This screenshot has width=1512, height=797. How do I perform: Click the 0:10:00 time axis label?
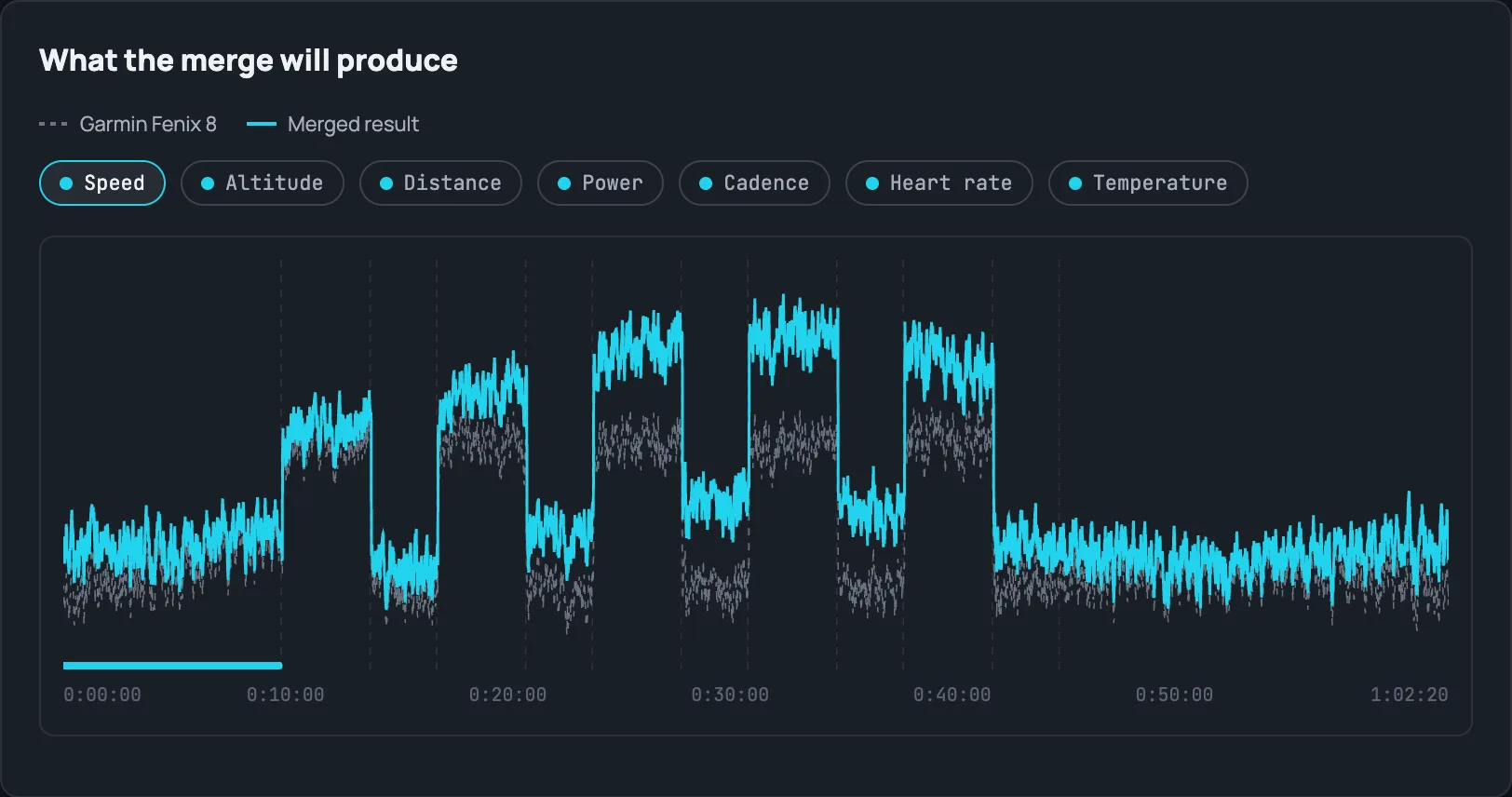[x=286, y=695]
